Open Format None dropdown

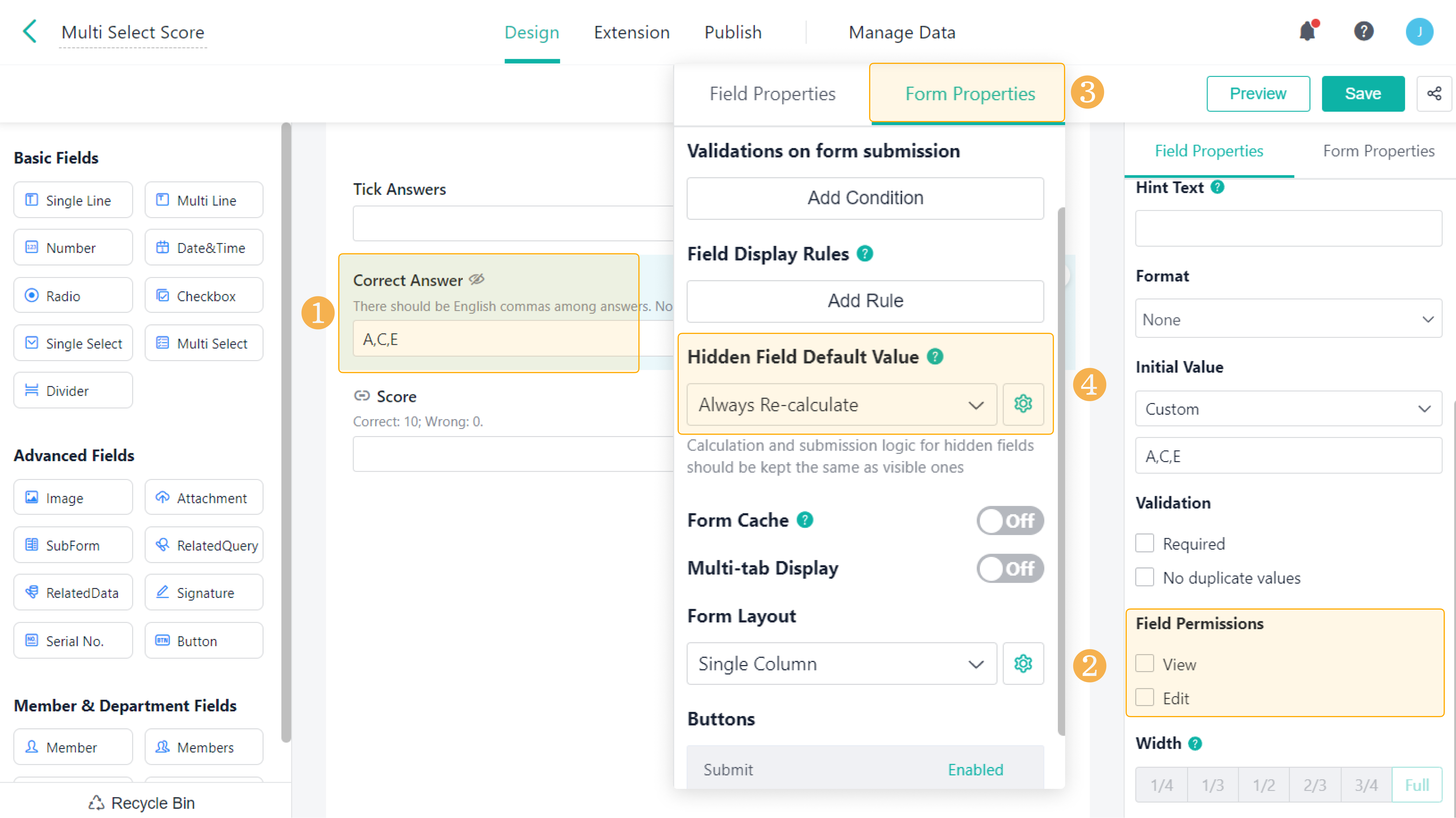[x=1288, y=319]
